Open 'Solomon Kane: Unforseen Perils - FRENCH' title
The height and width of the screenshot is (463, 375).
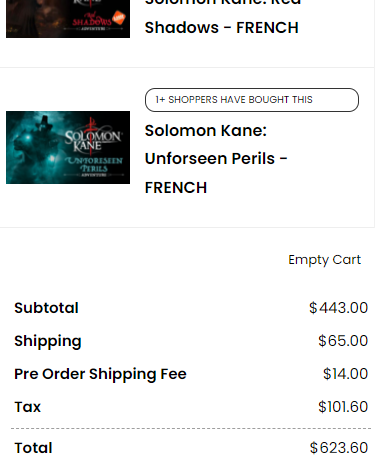coord(216,159)
